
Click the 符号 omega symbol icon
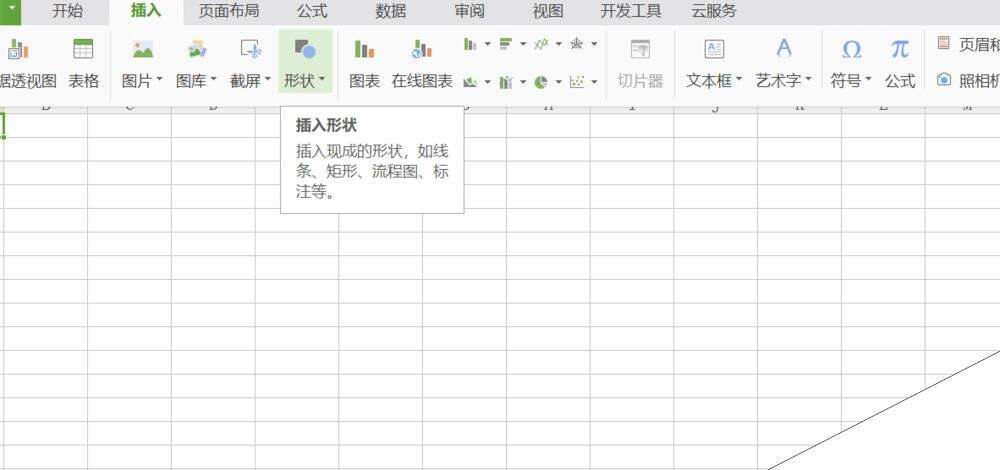[x=851, y=49]
